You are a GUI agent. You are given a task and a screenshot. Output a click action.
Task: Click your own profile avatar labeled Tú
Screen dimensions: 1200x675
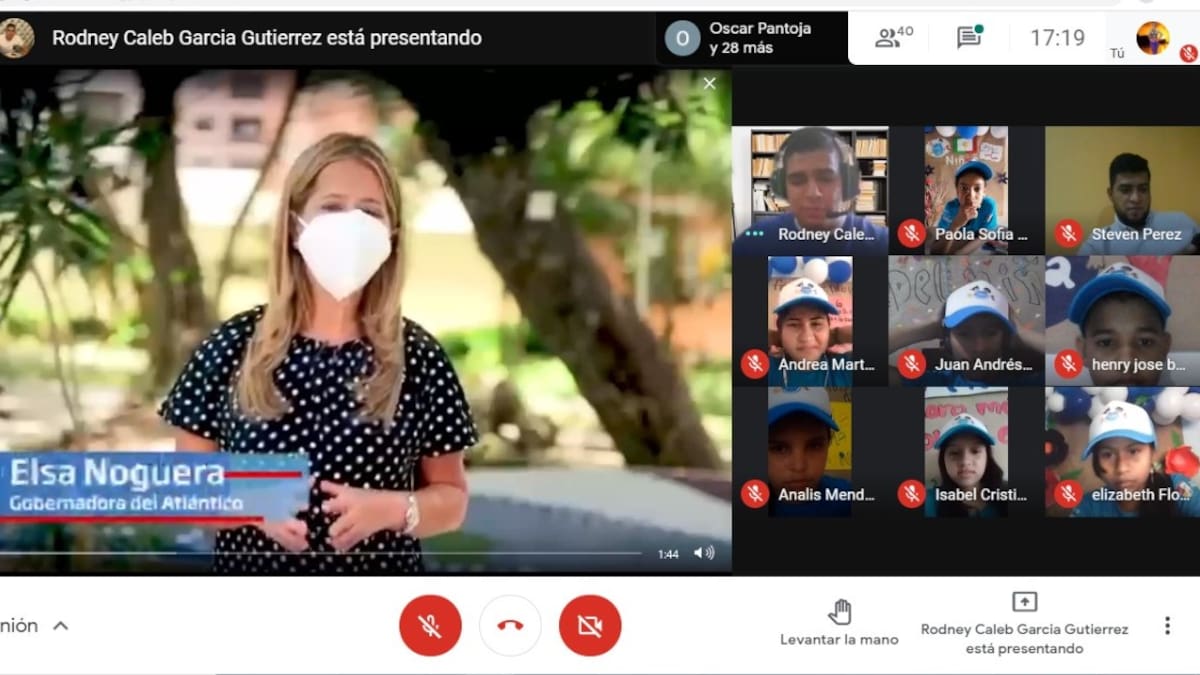1152,38
